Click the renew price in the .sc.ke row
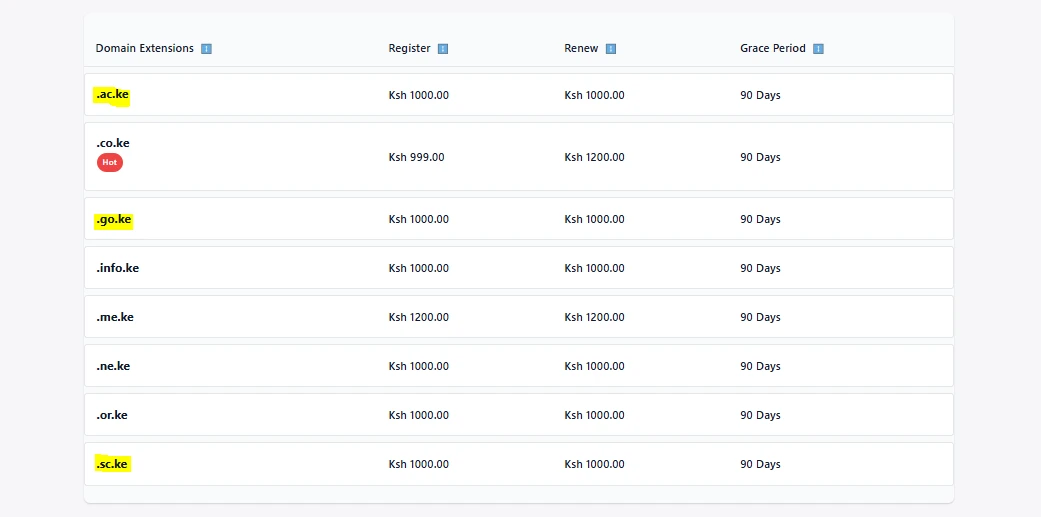Viewport: 1041px width, 517px height. click(594, 464)
